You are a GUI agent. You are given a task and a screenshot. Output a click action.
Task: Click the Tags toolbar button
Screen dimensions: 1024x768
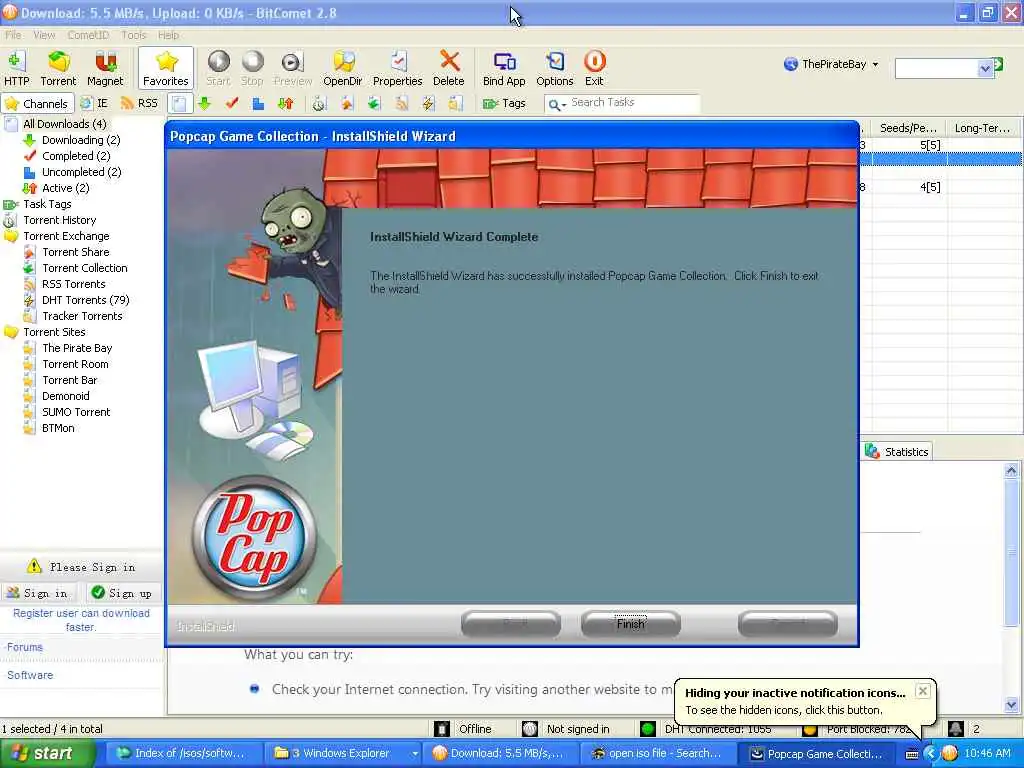pos(504,103)
